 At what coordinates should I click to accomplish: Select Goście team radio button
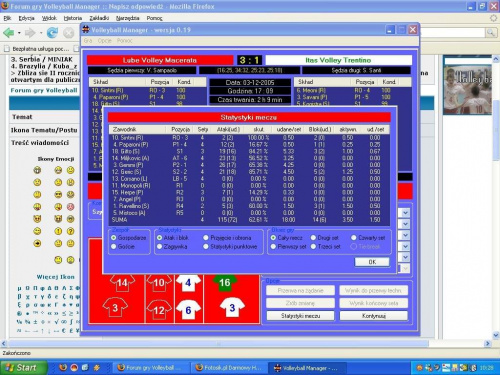point(114,246)
